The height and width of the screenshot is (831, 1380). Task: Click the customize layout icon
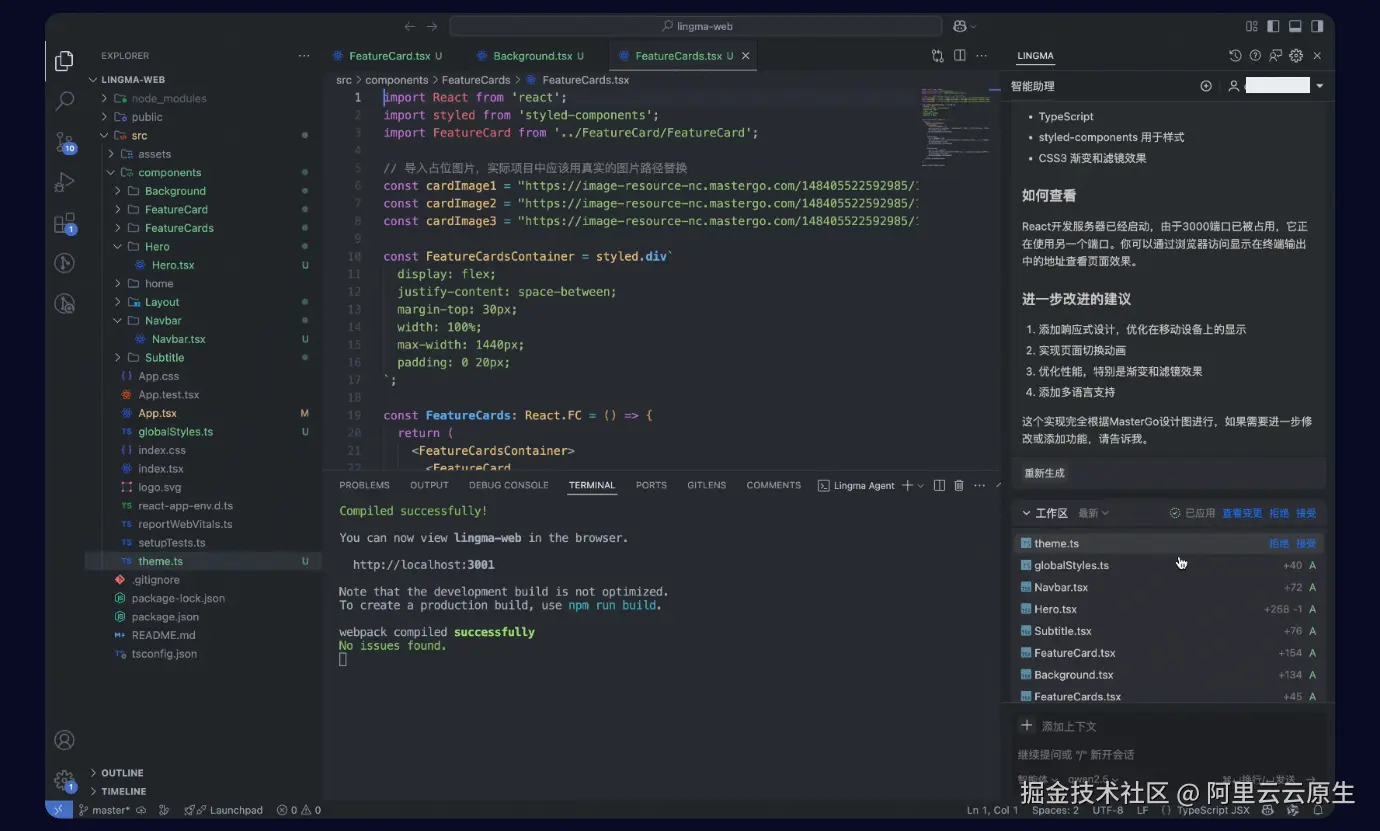(1251, 27)
